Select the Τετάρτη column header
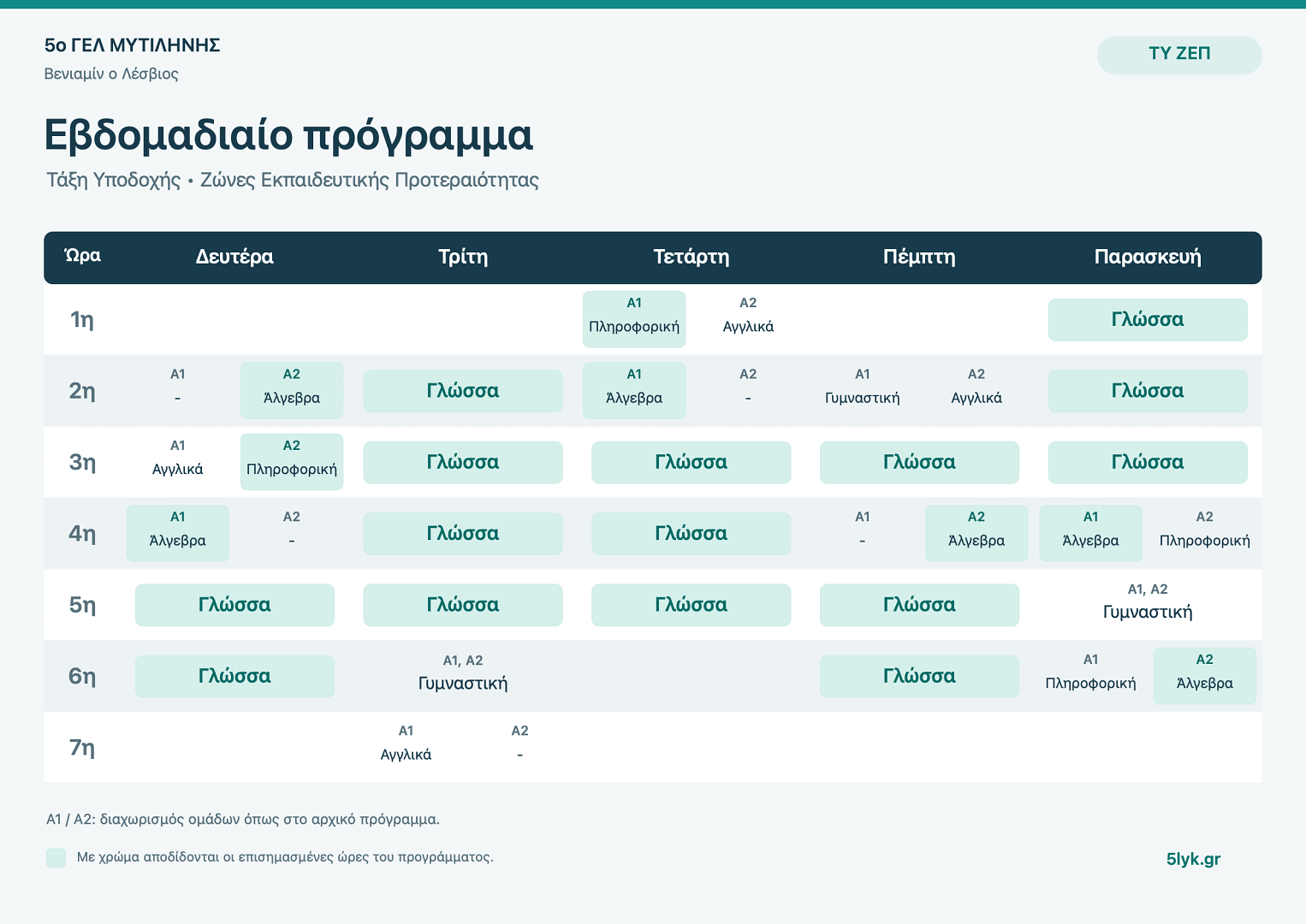The width and height of the screenshot is (1306, 924). click(x=692, y=257)
